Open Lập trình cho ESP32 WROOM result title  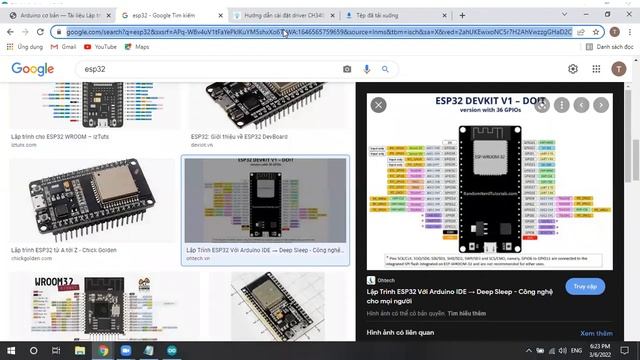[x=60, y=137]
